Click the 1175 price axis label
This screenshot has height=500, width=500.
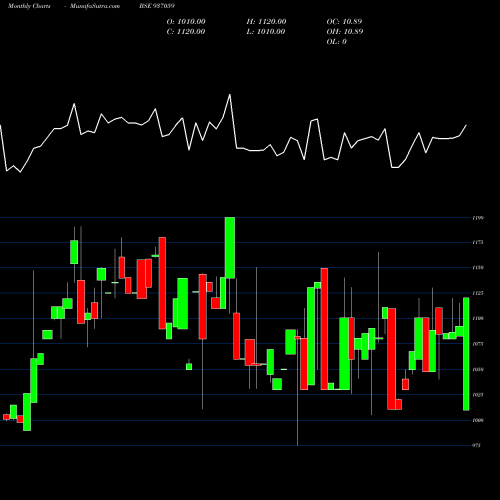(x=478, y=242)
